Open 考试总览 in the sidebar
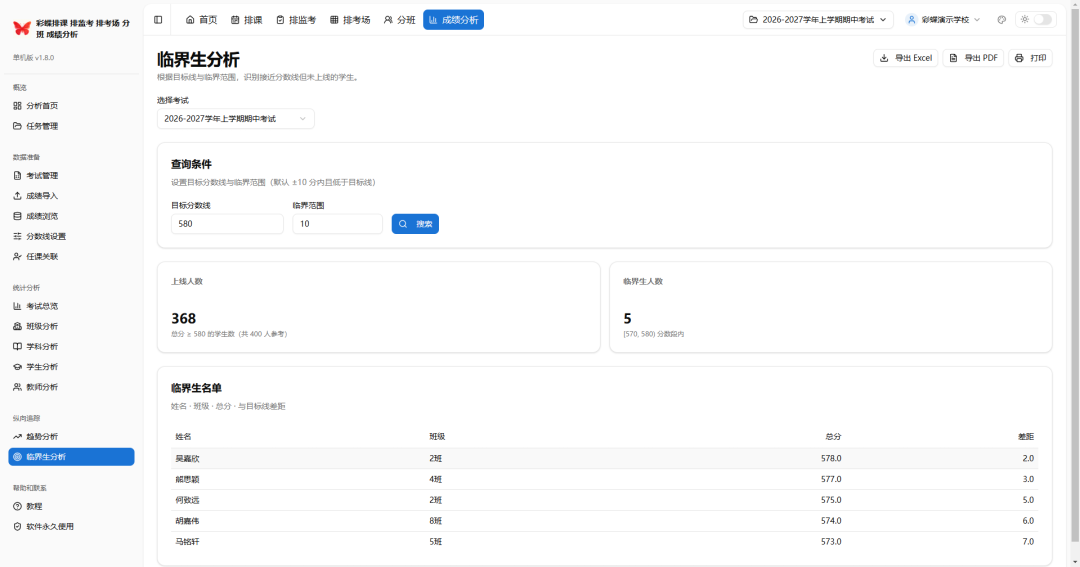 [72, 306]
